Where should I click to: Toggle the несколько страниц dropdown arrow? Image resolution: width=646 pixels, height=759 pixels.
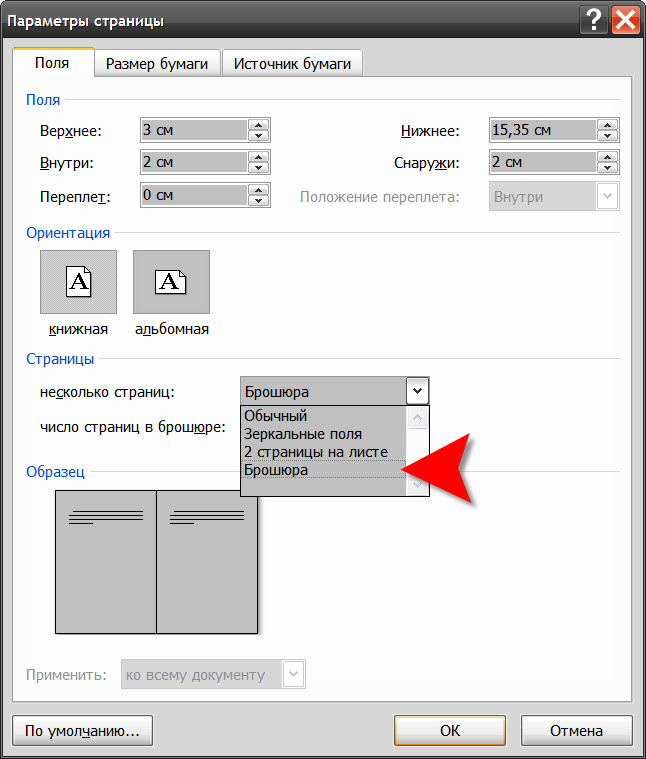(x=418, y=391)
